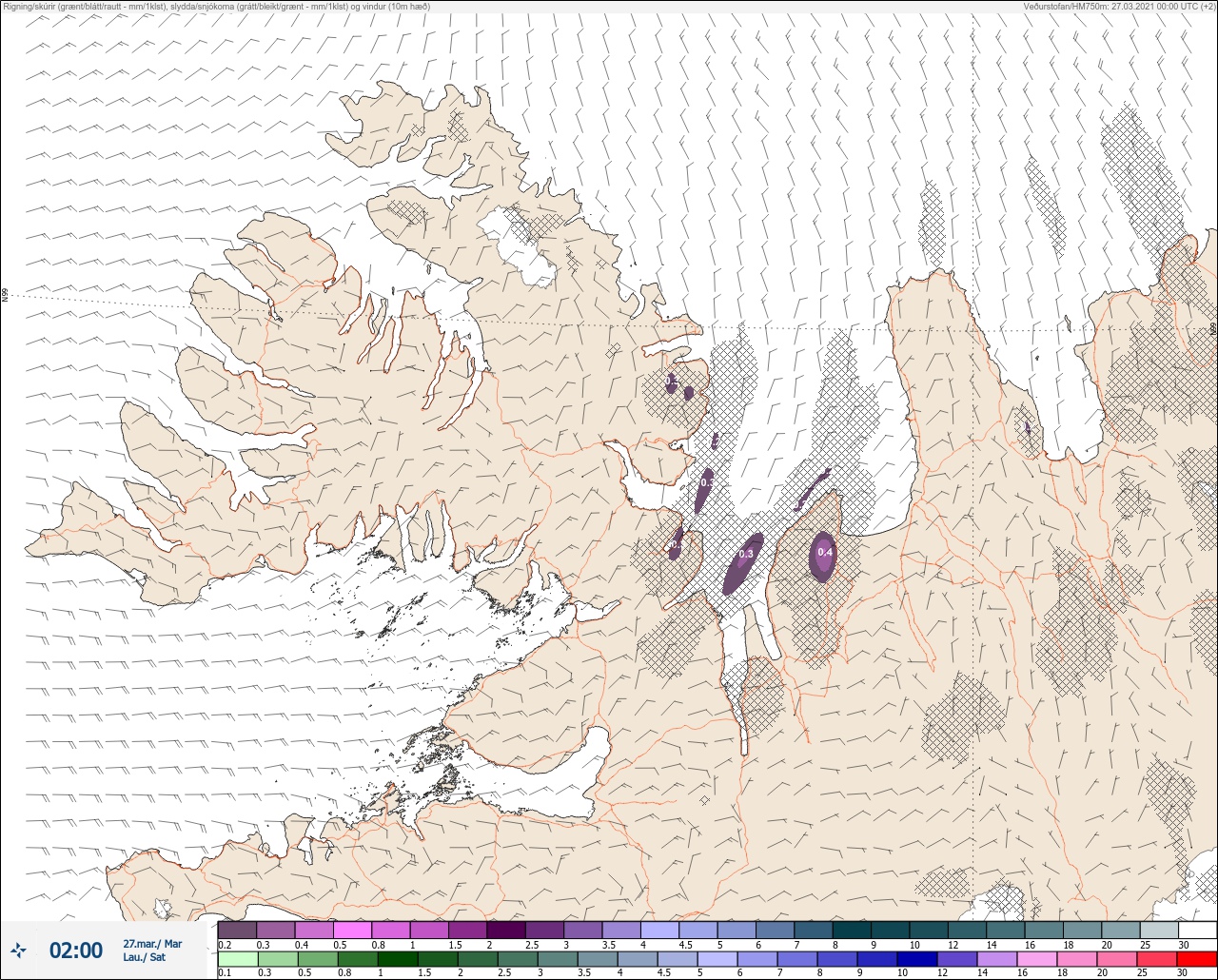Click the map title starting 'Rigning/skúrir'
The height and width of the screenshot is (980, 1218).
216,6
